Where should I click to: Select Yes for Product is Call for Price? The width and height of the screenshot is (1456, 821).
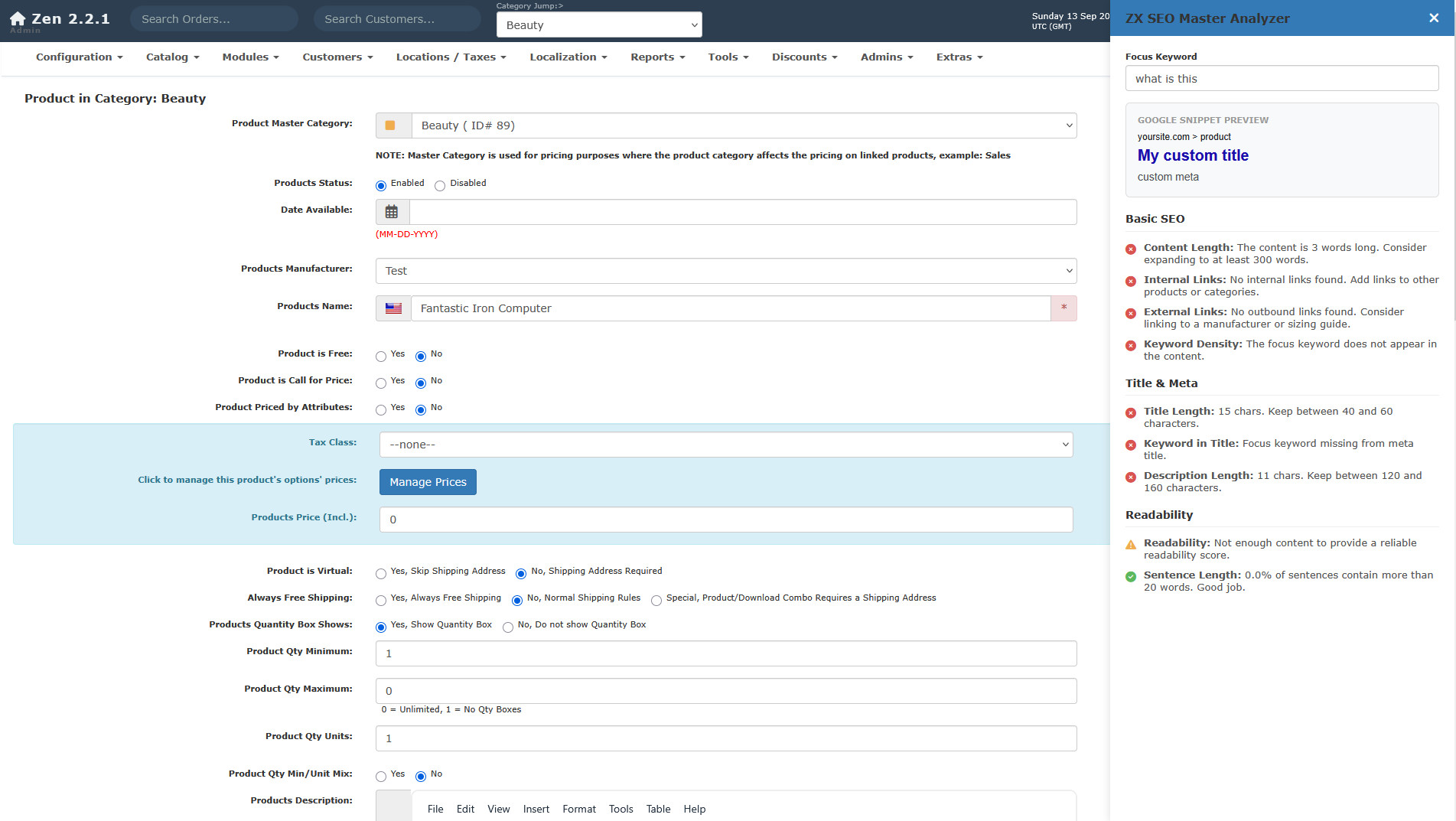point(381,383)
